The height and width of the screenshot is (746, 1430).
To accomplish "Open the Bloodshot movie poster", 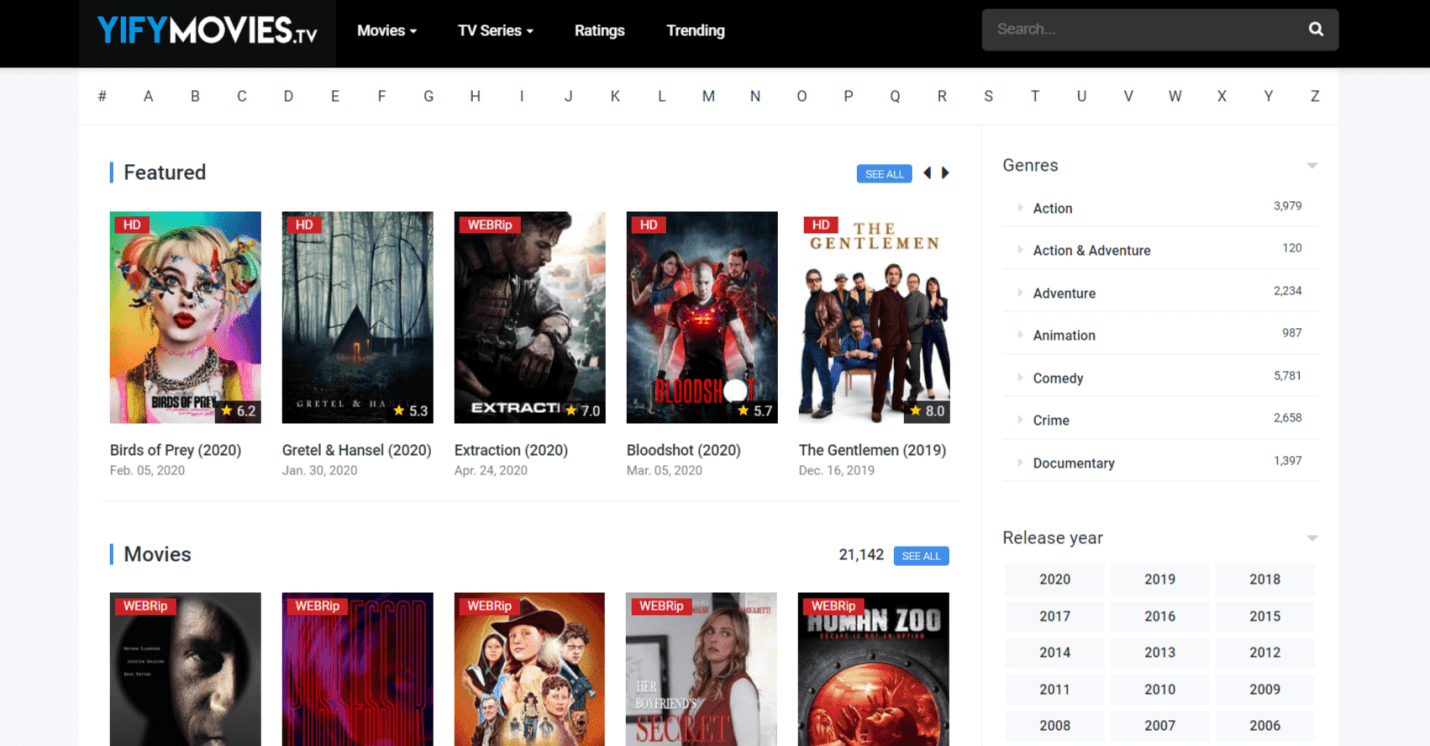I will click(x=702, y=317).
